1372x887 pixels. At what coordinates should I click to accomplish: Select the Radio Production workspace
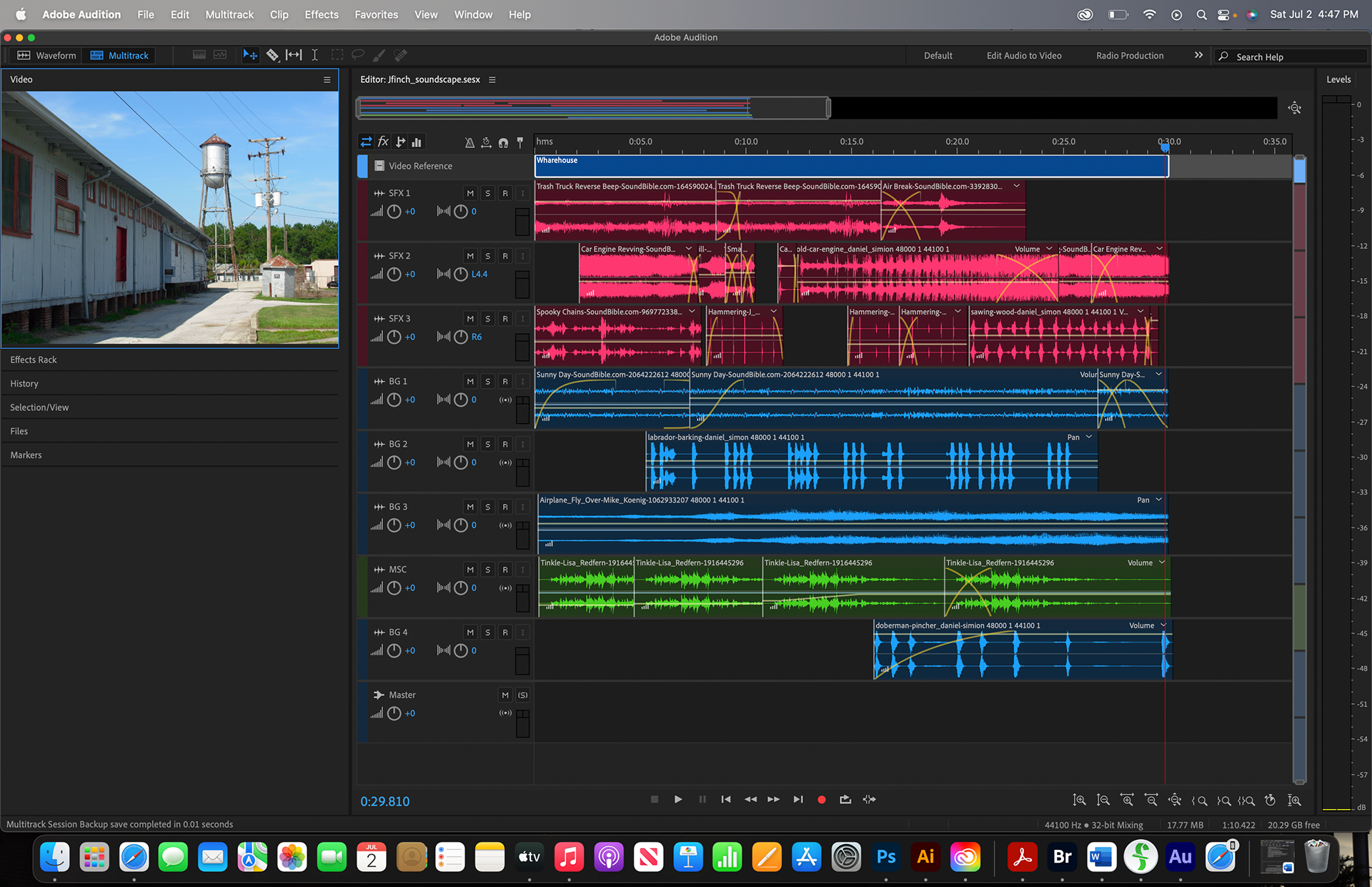pos(1129,55)
